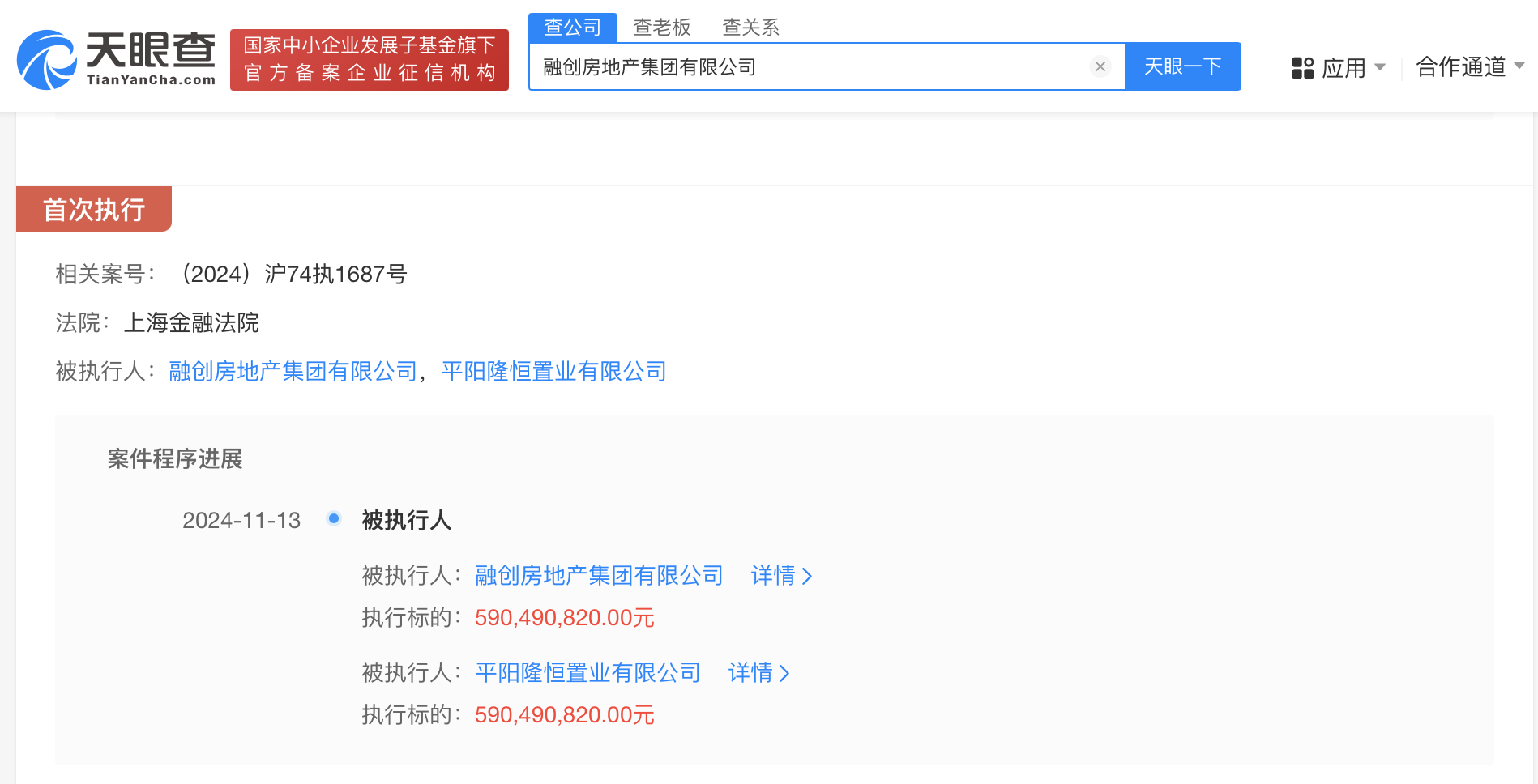1538x784 pixels.
Task: Click the TianYanCha logo
Action: point(117,60)
